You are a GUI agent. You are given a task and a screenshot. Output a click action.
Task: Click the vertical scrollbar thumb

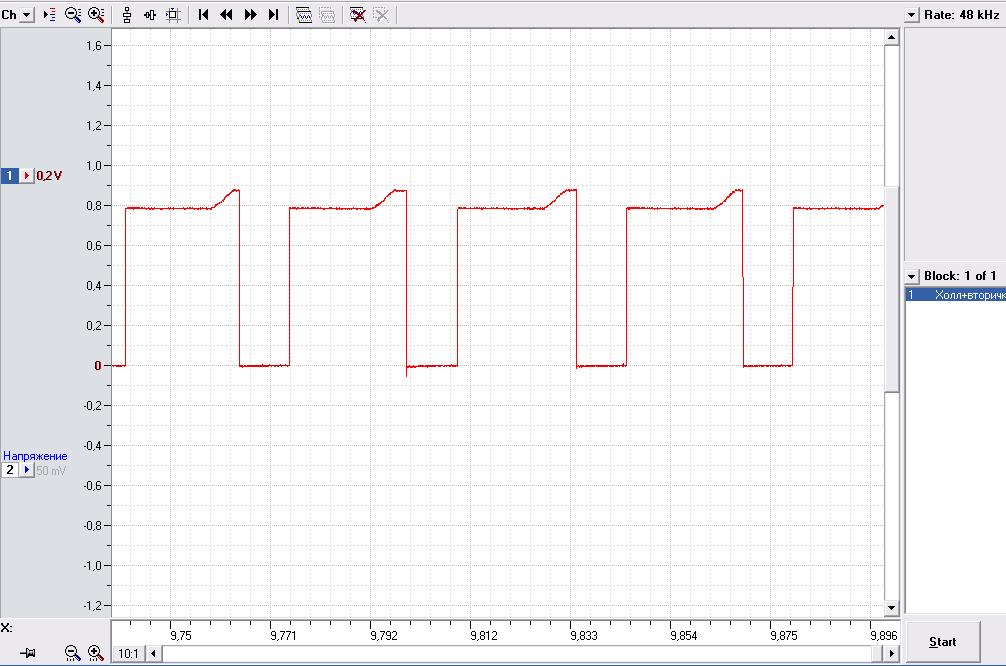coord(891,289)
